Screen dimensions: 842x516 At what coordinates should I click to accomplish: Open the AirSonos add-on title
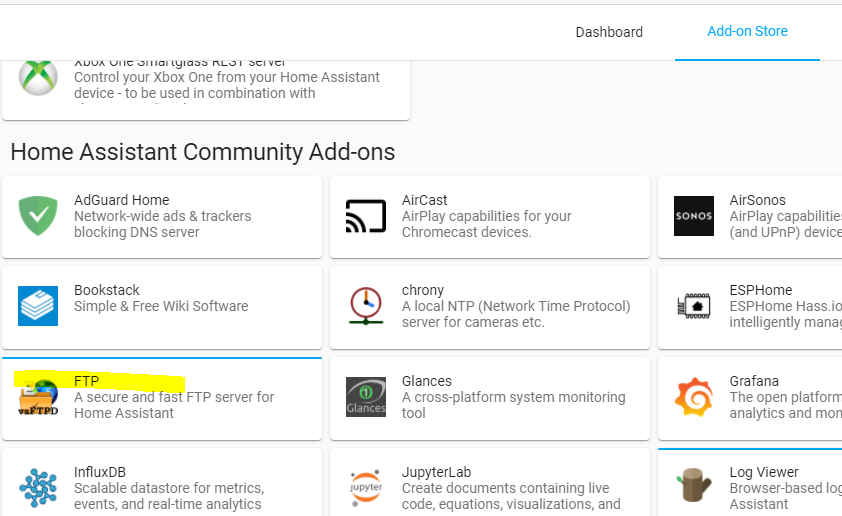(757, 200)
